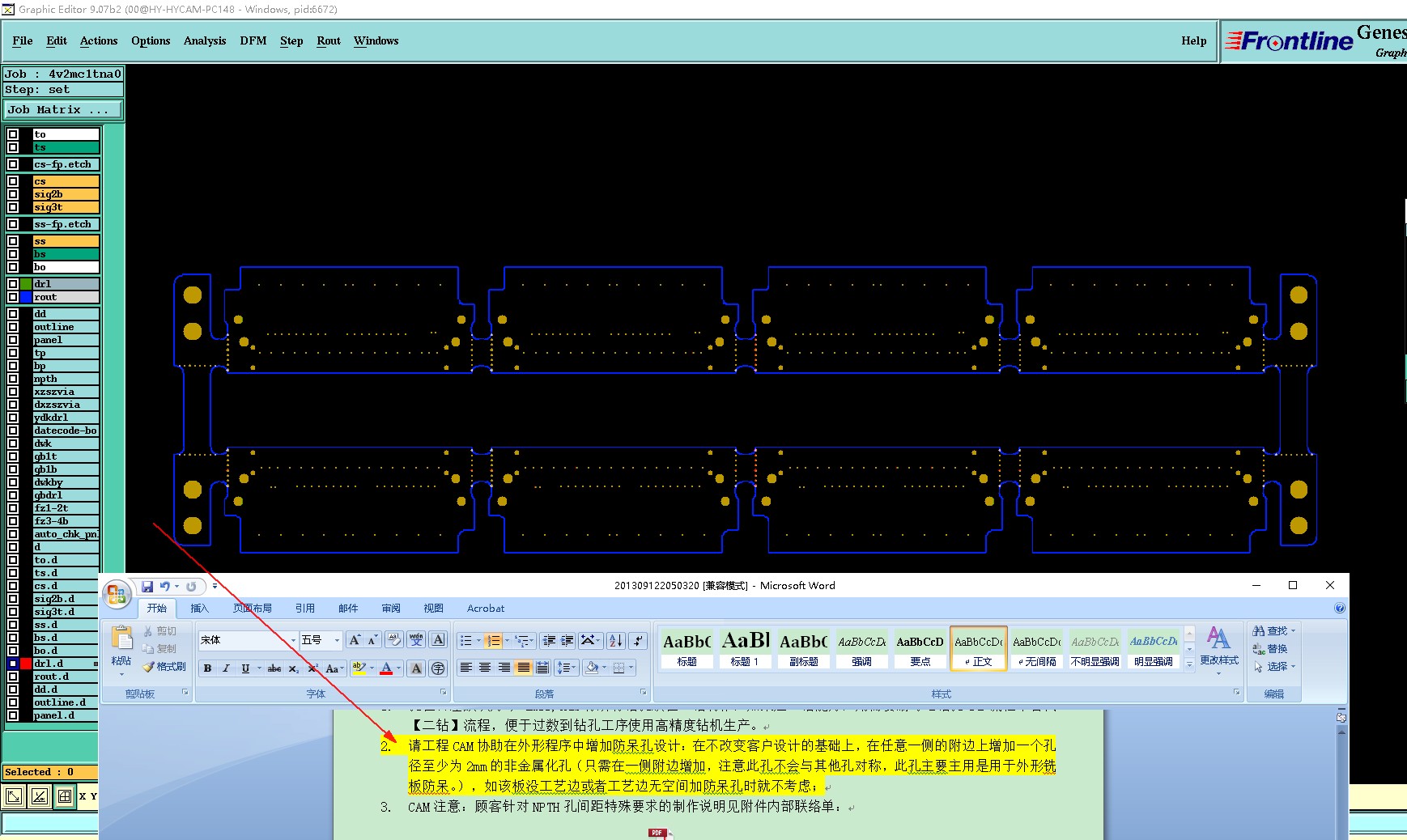Switch to the 插入 (Insert) tab in Word
The width and height of the screenshot is (1407, 840).
tap(199, 609)
